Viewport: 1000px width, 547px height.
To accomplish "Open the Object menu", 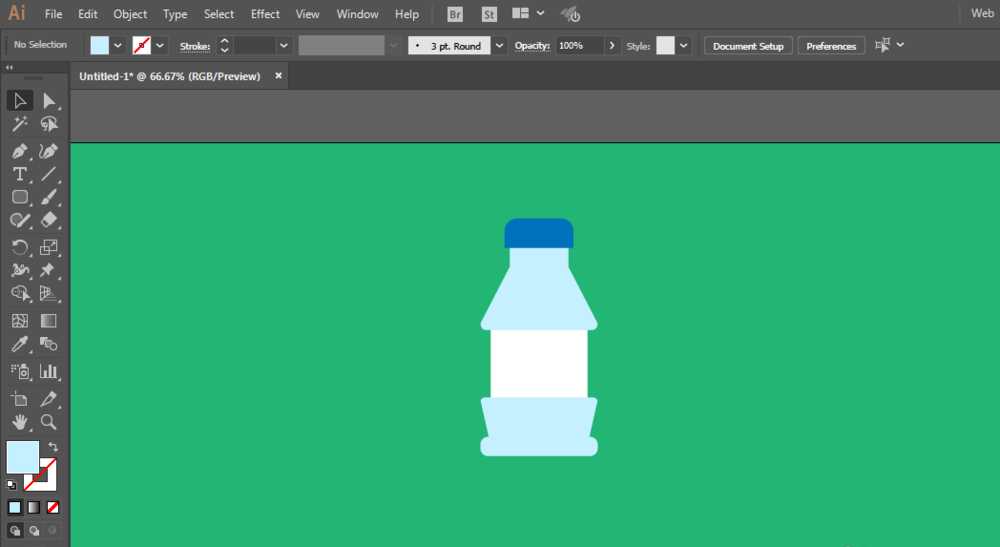I will (130, 14).
